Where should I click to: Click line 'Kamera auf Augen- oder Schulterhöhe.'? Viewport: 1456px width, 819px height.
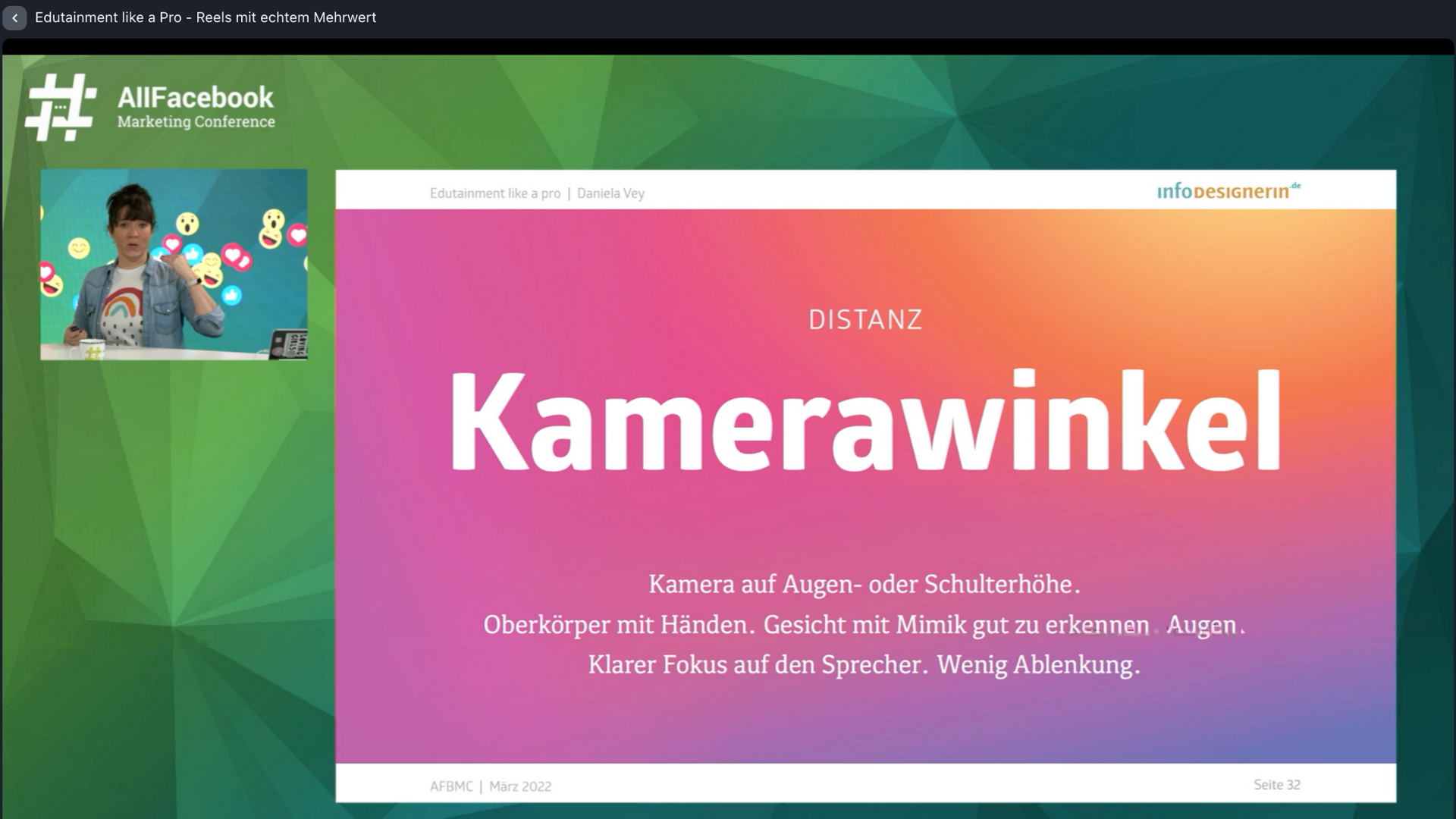tap(864, 585)
